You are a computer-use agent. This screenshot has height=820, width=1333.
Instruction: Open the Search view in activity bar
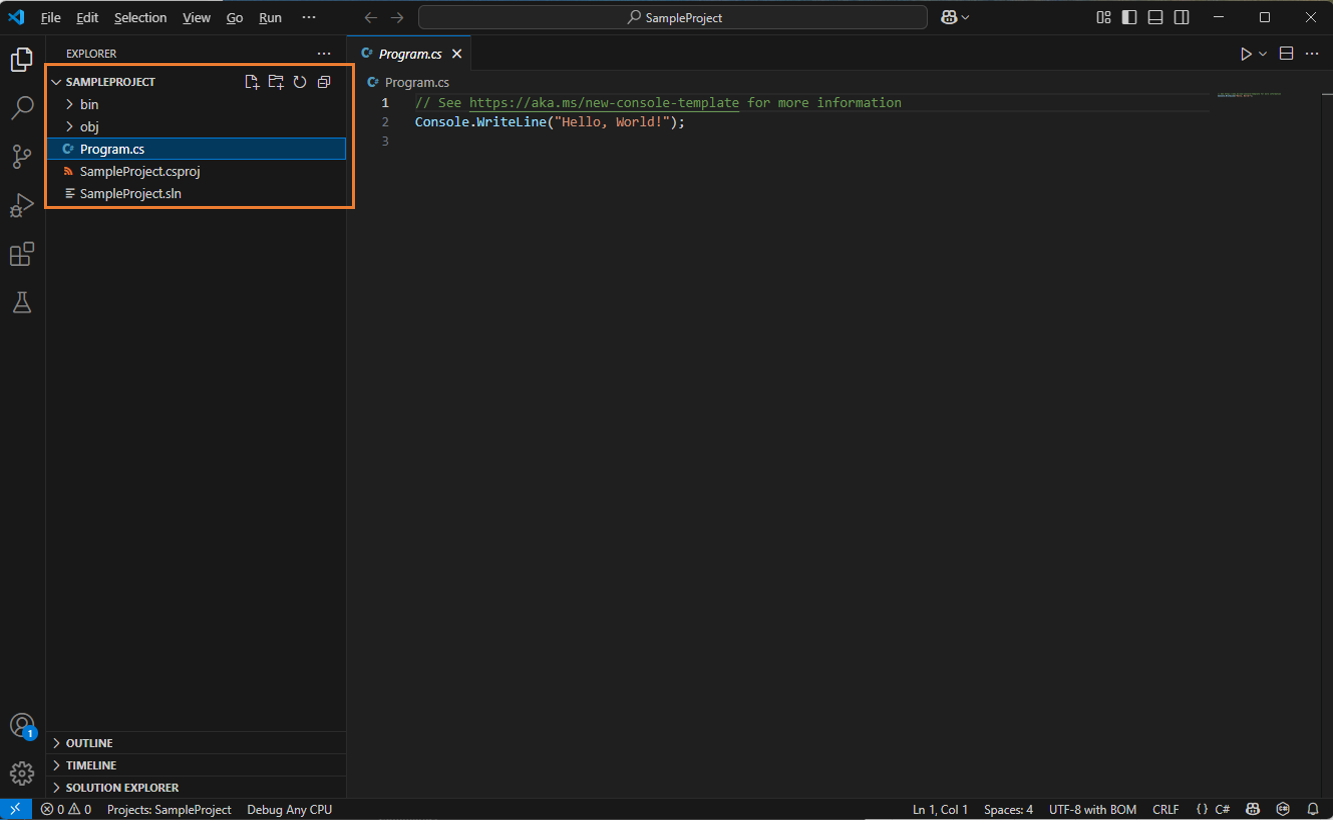tap(22, 108)
